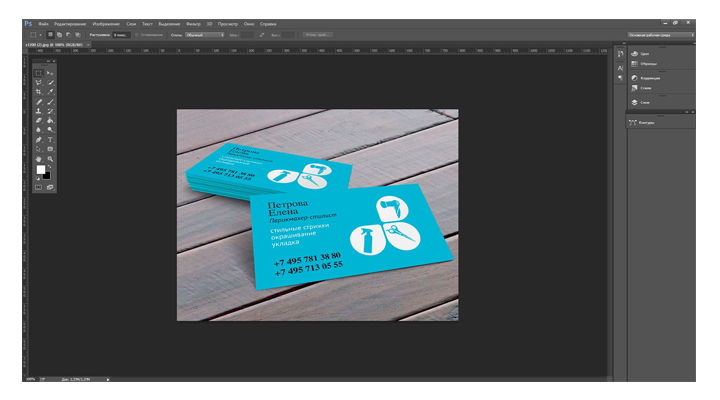The image size is (720, 400).
Task: Select the Blur tool
Action: [39, 130]
